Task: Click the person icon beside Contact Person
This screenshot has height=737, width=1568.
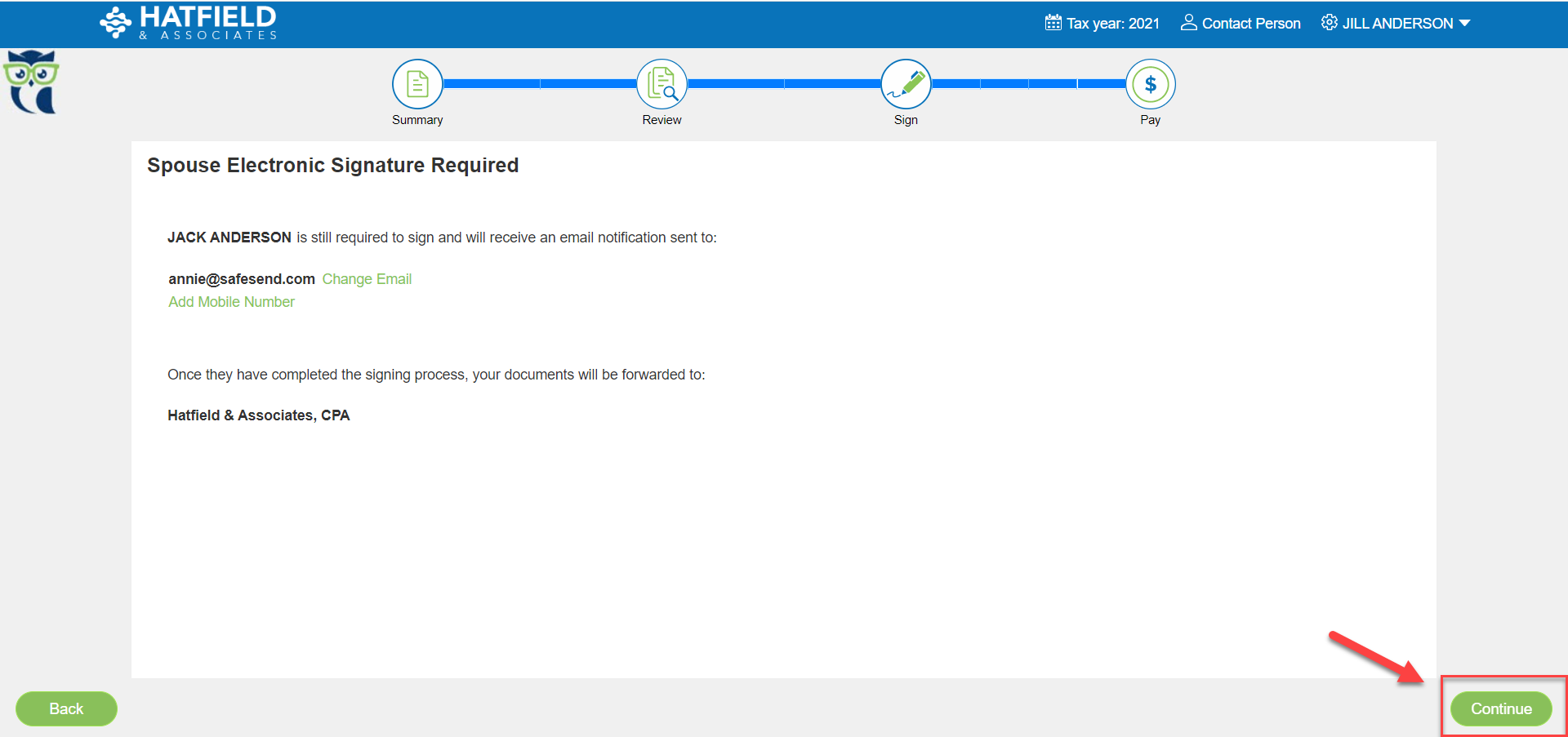Action: pos(1188,23)
